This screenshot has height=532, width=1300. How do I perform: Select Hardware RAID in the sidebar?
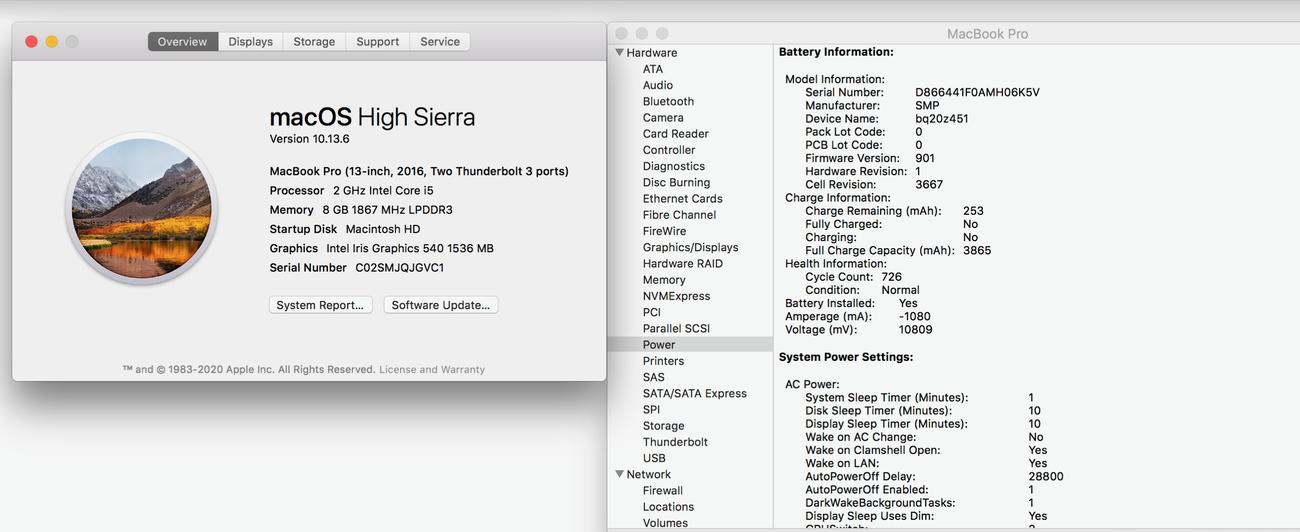click(x=683, y=263)
